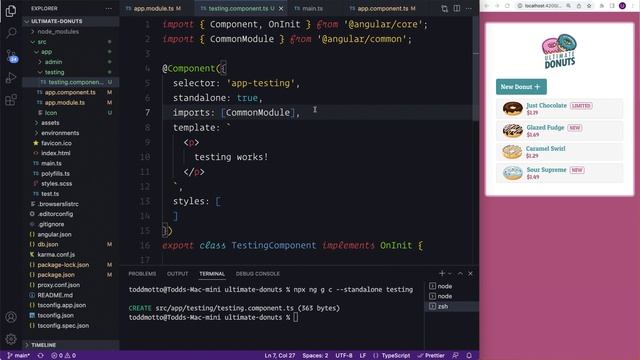Open Source Control view in activity bar
Screen dimensions: 640x360
(x=11, y=56)
